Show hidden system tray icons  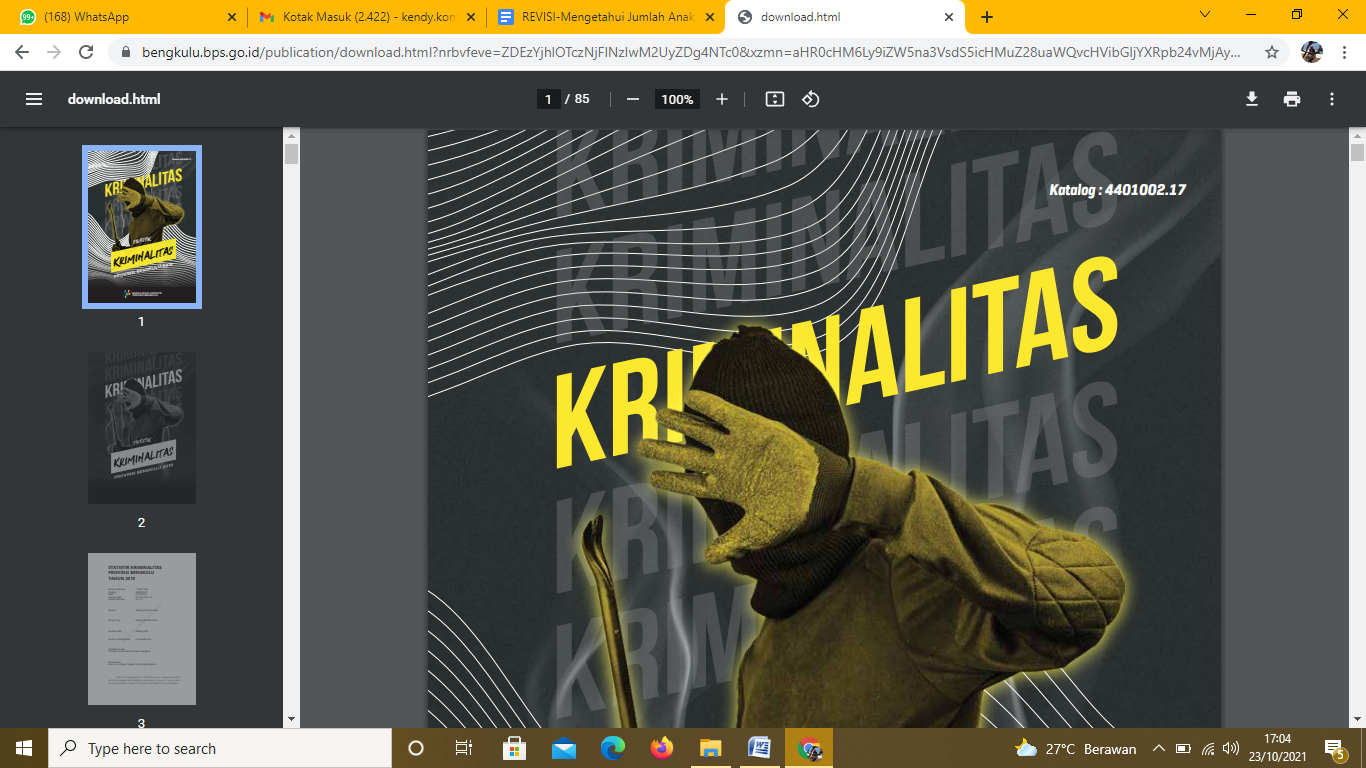point(1159,748)
